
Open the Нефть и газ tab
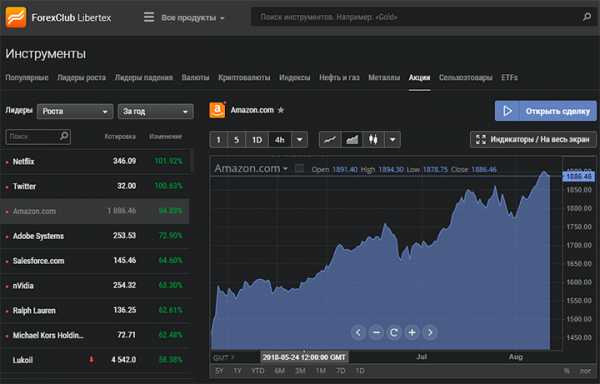tap(339, 78)
